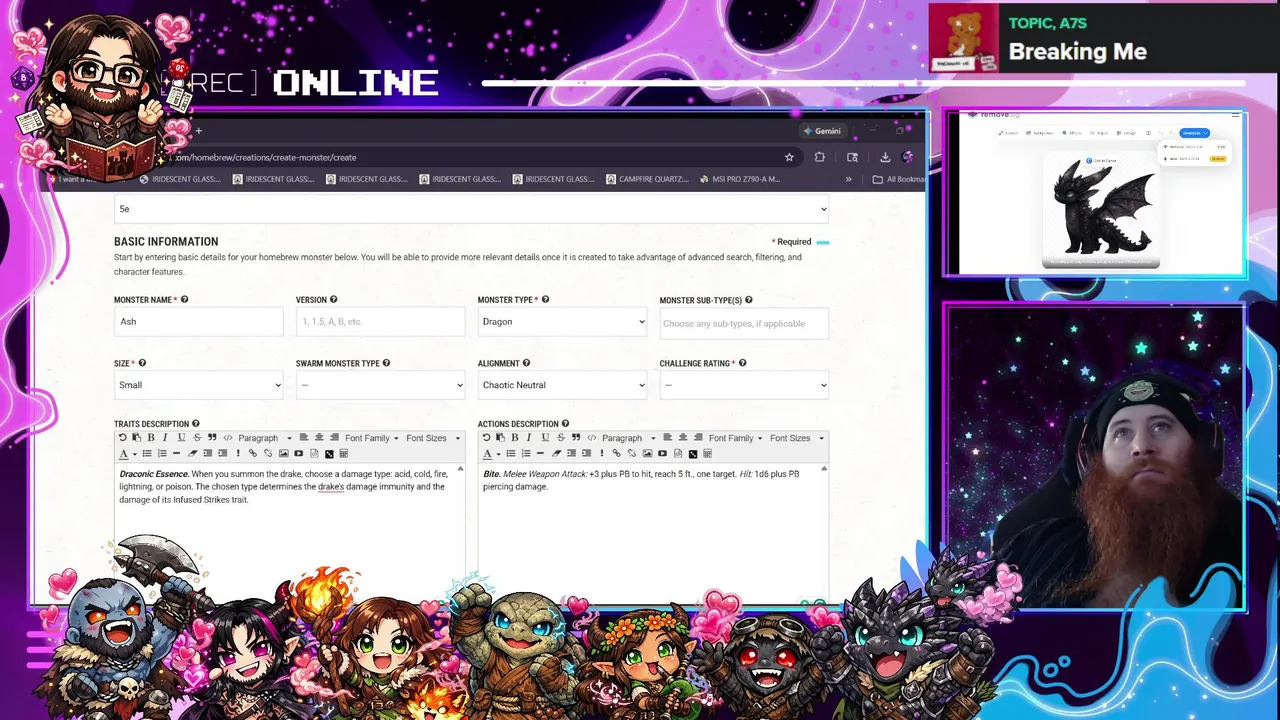
Task: Undo in the Traits Description editor
Action: click(x=123, y=438)
